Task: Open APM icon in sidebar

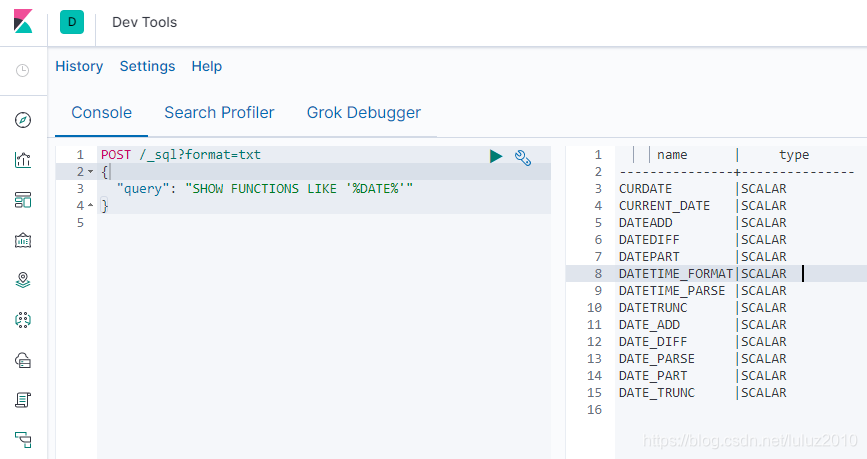Action: 23,440
